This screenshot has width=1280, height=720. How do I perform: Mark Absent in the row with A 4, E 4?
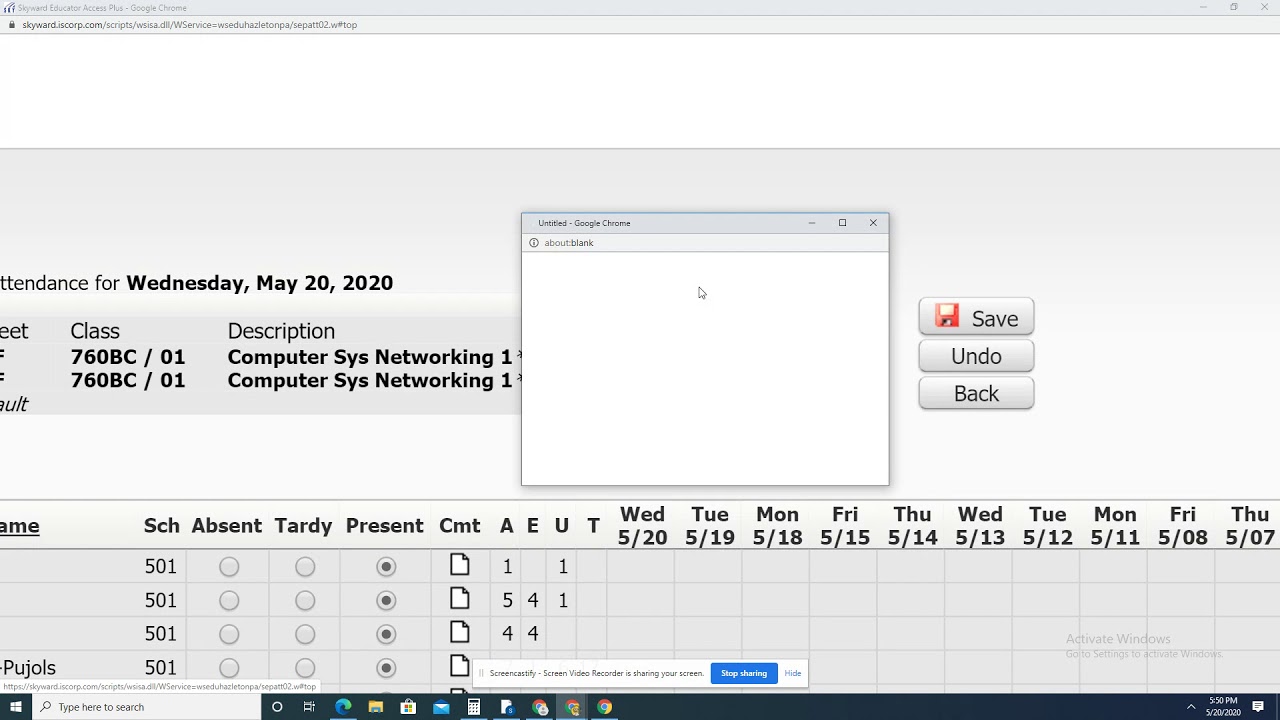pos(229,634)
